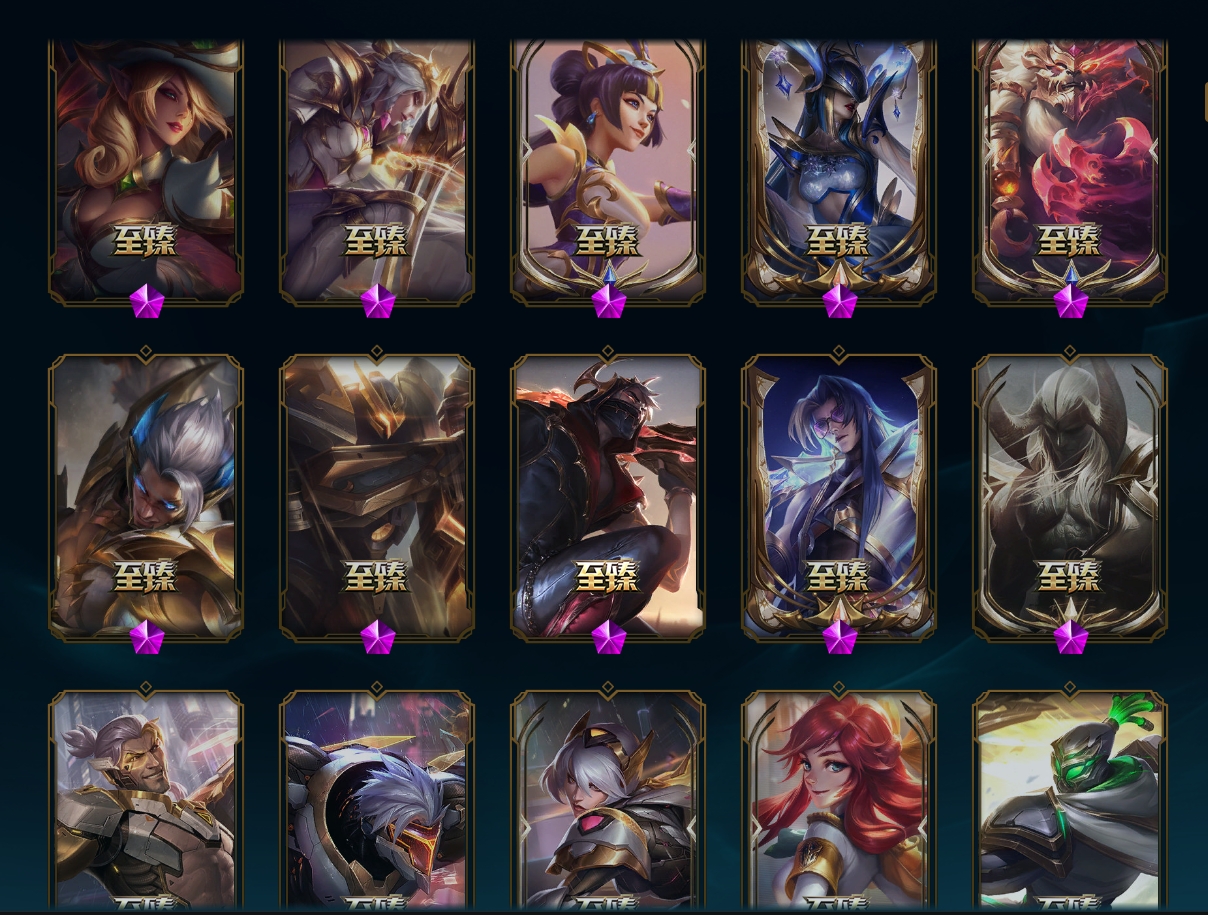The image size is (1208, 915).
Task: Click the scrollbar handle at right edge
Action: click(x=1205, y=100)
